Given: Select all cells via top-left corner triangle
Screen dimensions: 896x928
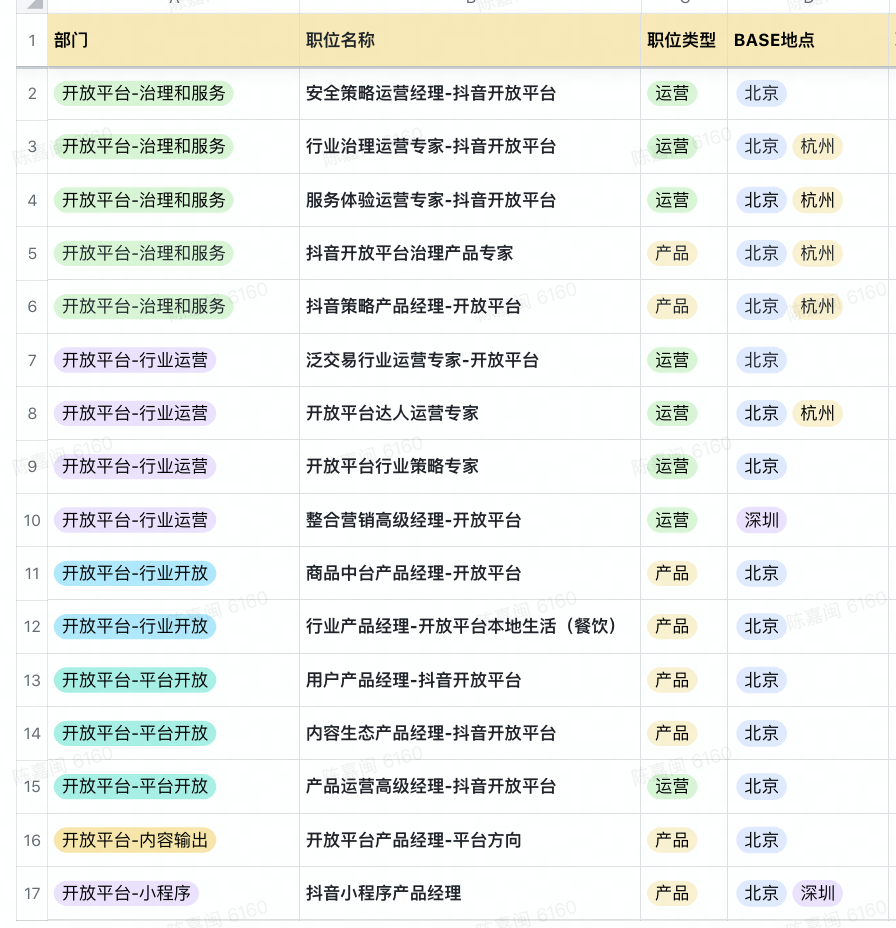Looking at the screenshot, I should 33,5.
